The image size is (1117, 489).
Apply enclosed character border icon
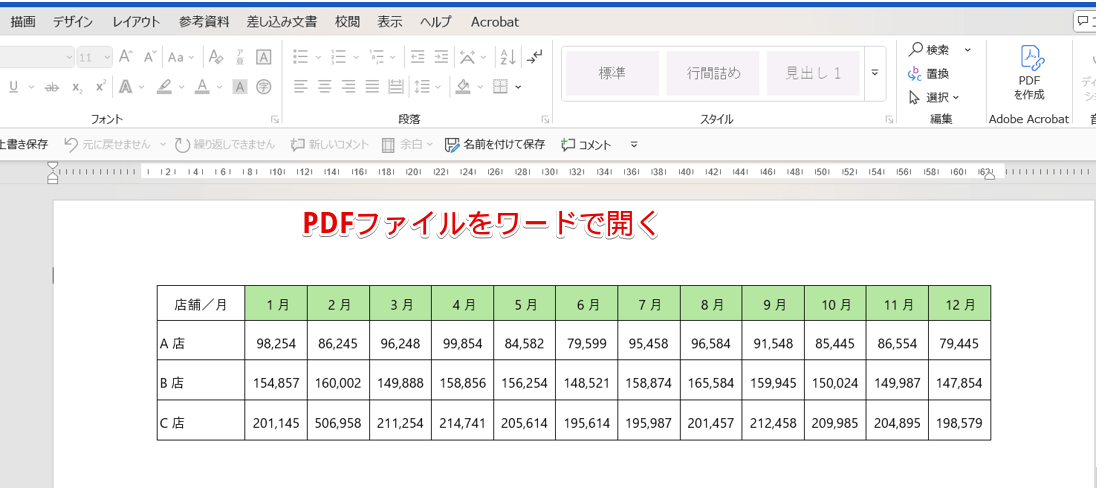(x=264, y=57)
